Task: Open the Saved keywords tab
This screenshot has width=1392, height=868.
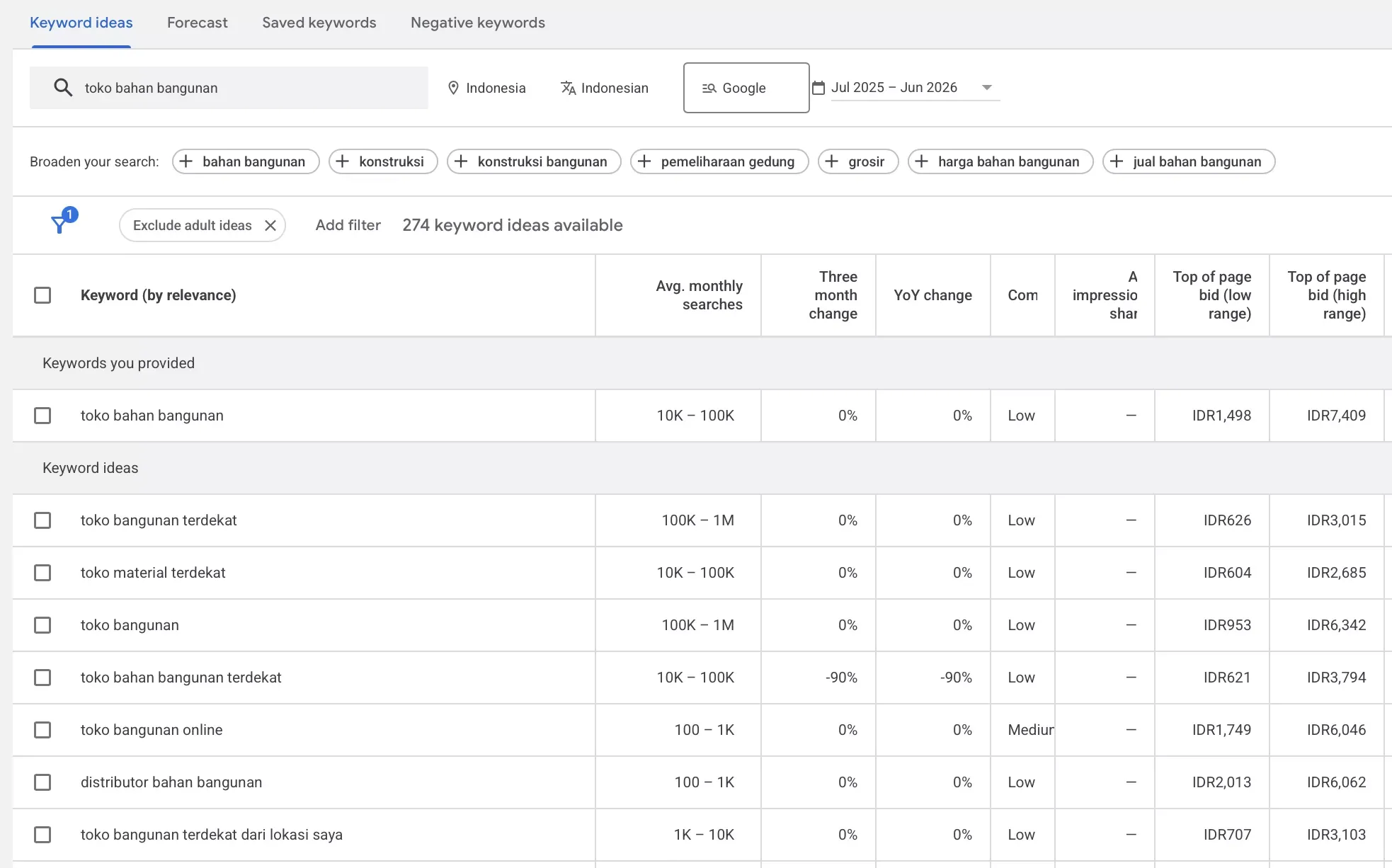Action: point(319,23)
